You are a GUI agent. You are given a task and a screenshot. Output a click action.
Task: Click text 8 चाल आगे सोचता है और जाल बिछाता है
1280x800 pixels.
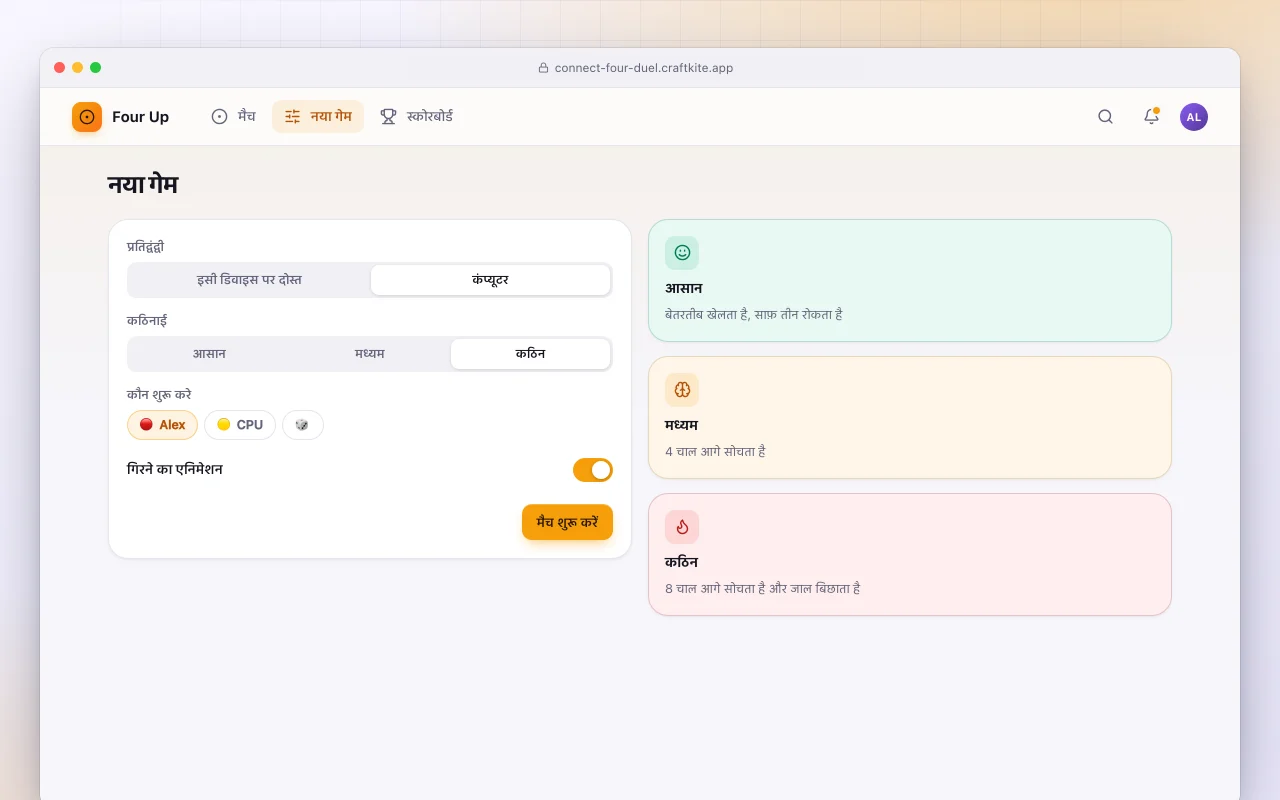[x=763, y=589]
